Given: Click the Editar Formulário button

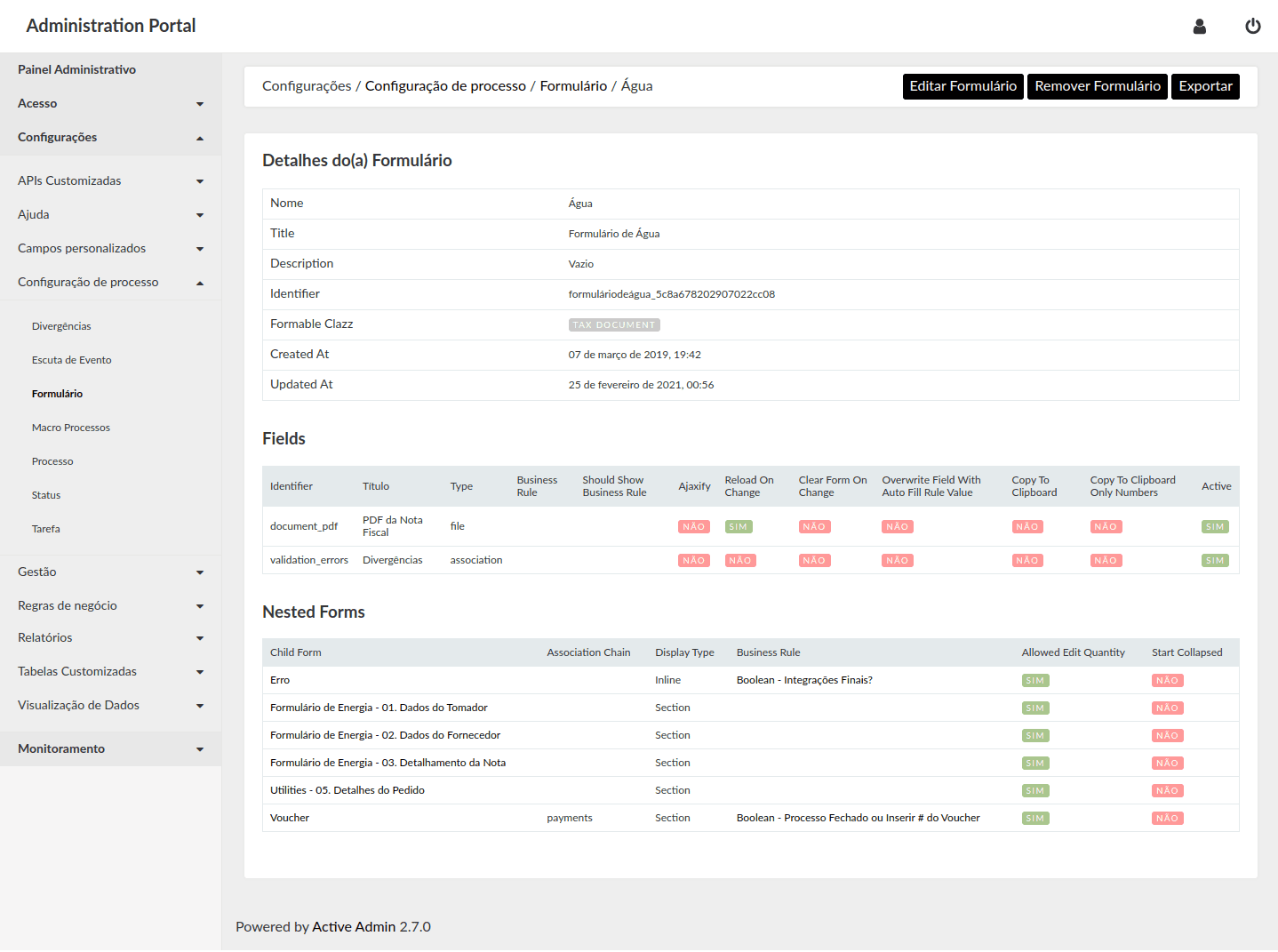Looking at the screenshot, I should (962, 86).
